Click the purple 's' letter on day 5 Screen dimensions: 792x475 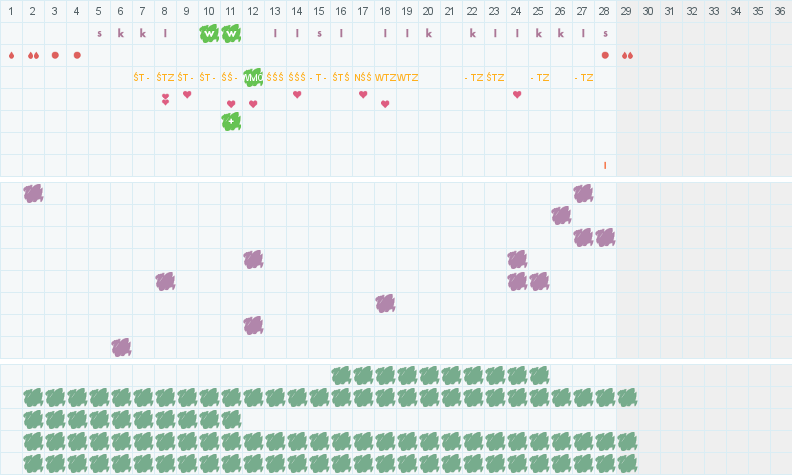tap(99, 33)
